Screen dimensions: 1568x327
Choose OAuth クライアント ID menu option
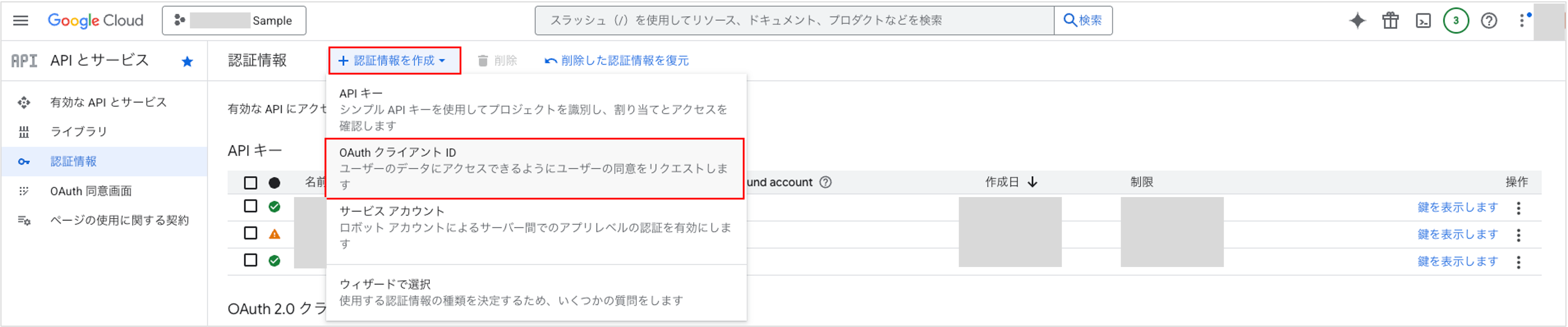[x=535, y=168]
